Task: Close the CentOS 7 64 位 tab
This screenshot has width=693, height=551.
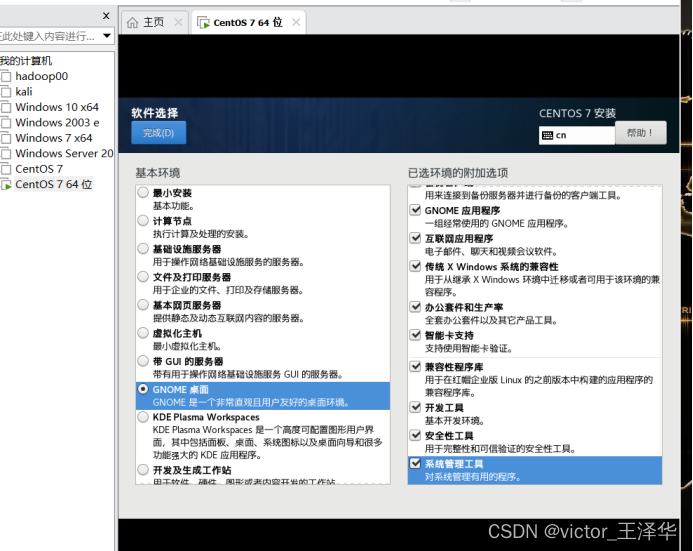Action: tap(296, 22)
